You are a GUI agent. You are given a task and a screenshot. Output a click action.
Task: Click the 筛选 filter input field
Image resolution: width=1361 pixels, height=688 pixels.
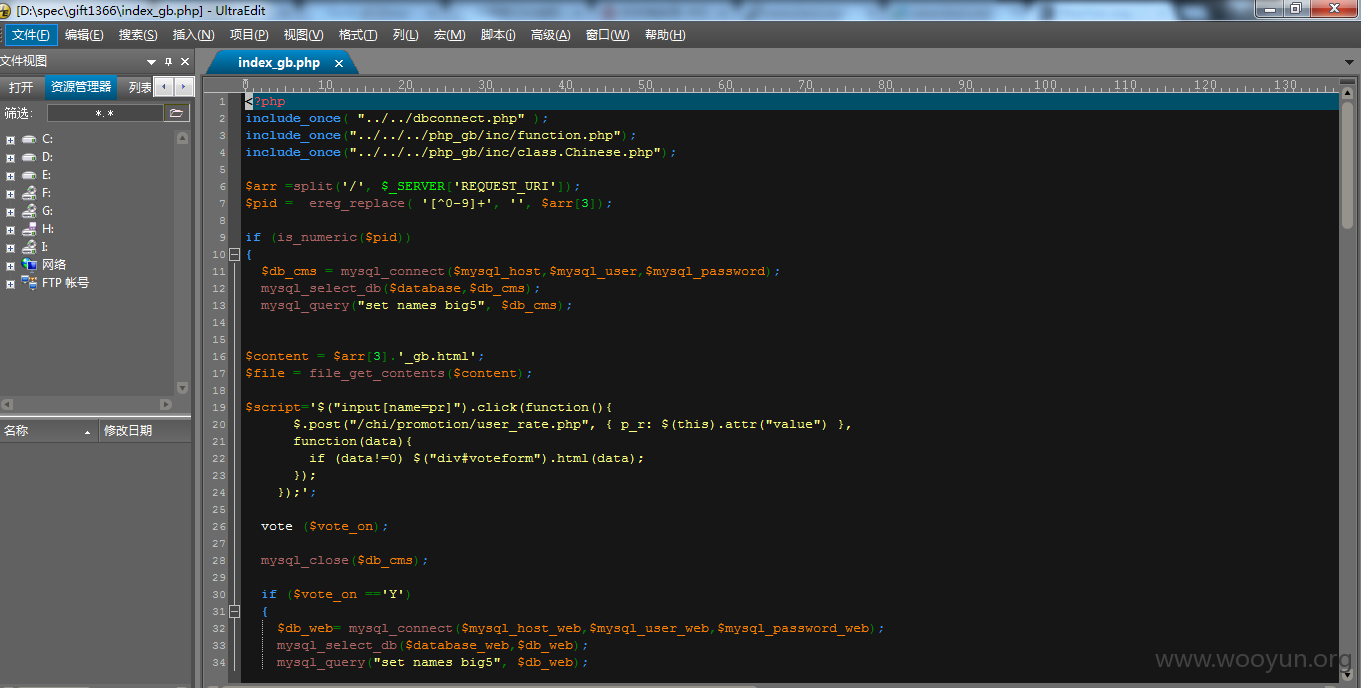104,113
